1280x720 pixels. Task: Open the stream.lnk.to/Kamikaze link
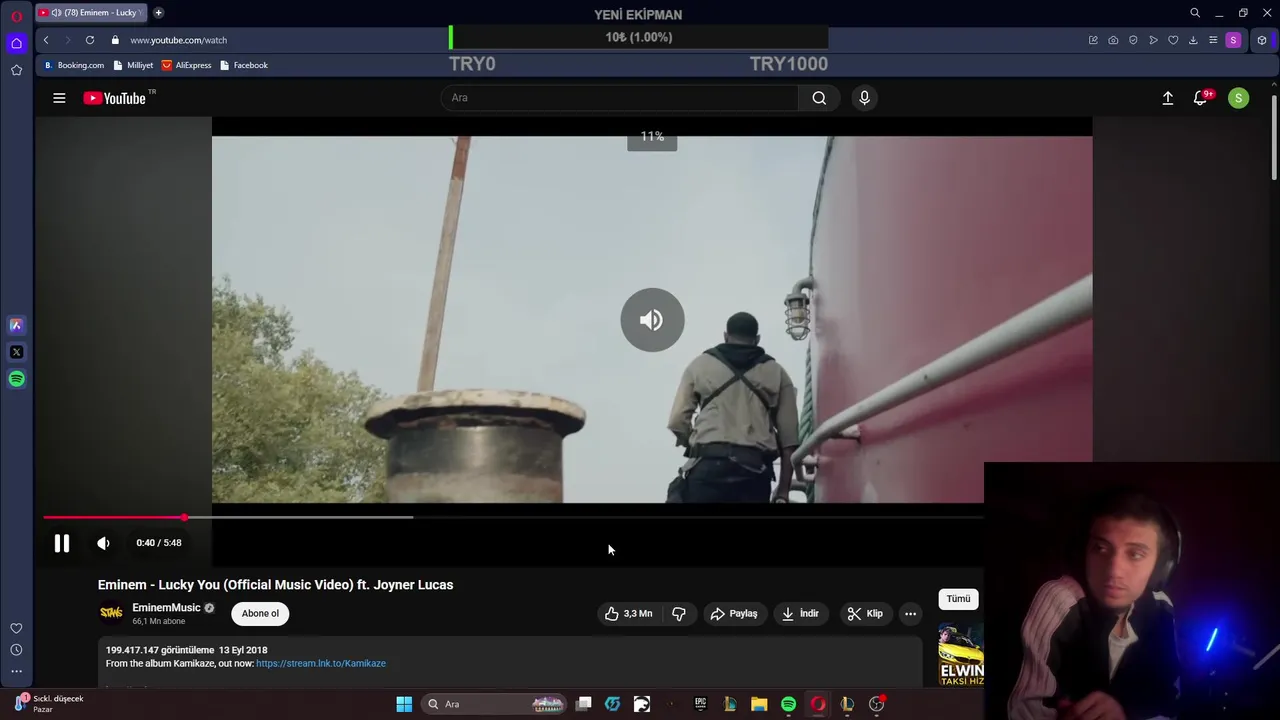click(320, 663)
